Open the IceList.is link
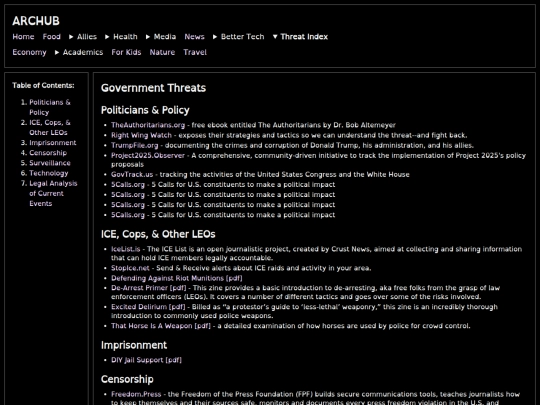 [x=126, y=249]
